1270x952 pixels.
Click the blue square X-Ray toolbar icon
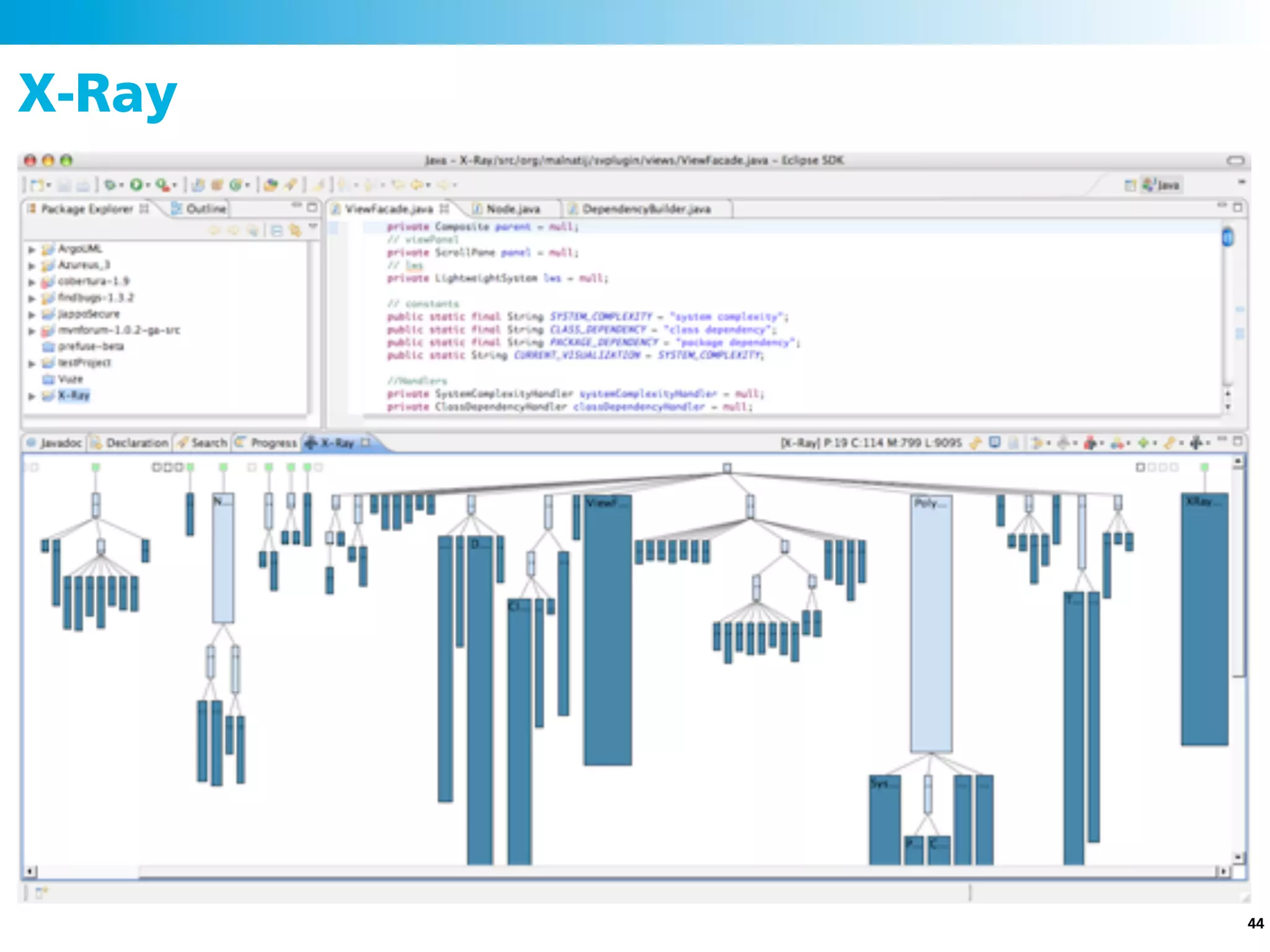995,443
